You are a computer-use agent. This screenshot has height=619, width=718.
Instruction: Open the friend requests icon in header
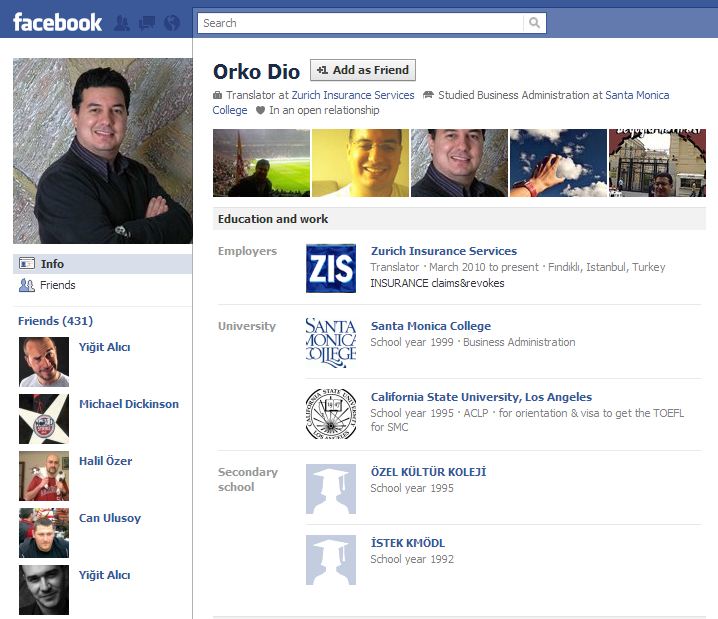[x=122, y=23]
